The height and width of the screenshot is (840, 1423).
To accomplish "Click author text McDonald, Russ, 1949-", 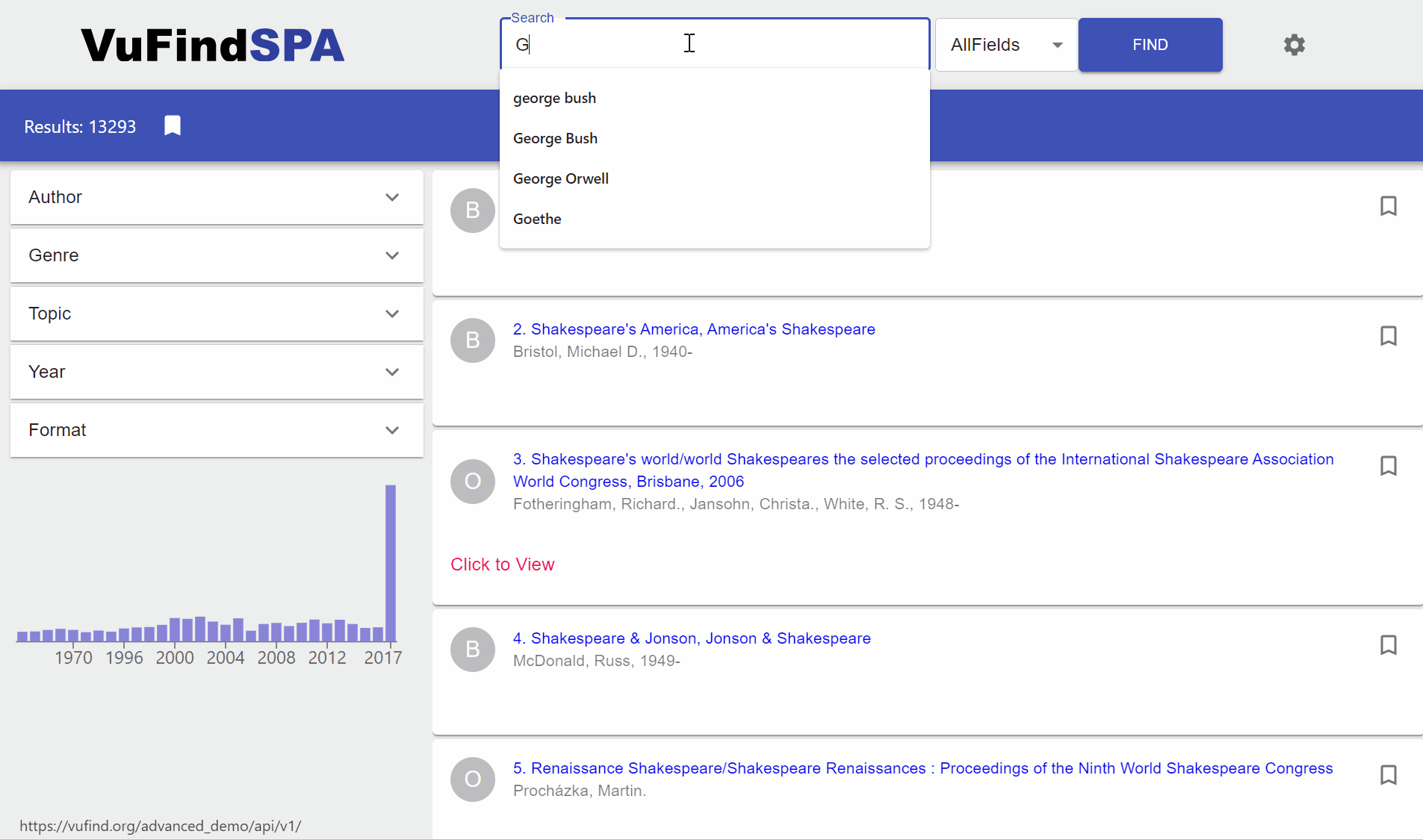I will tap(597, 661).
